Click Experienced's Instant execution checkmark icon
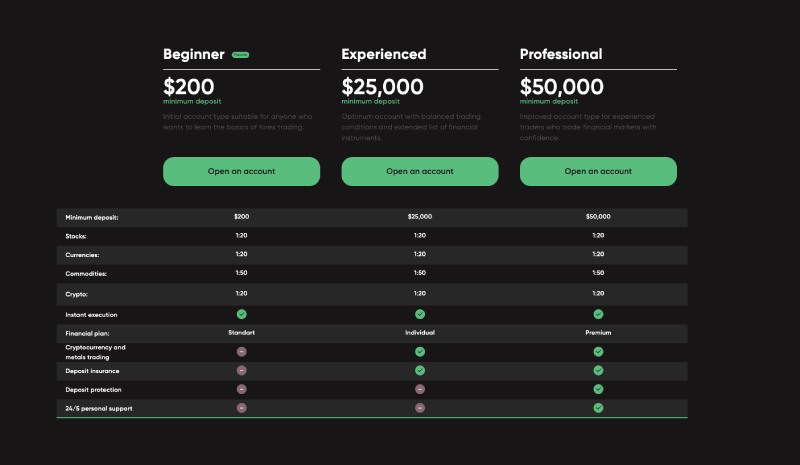The image size is (800, 465). click(x=420, y=314)
